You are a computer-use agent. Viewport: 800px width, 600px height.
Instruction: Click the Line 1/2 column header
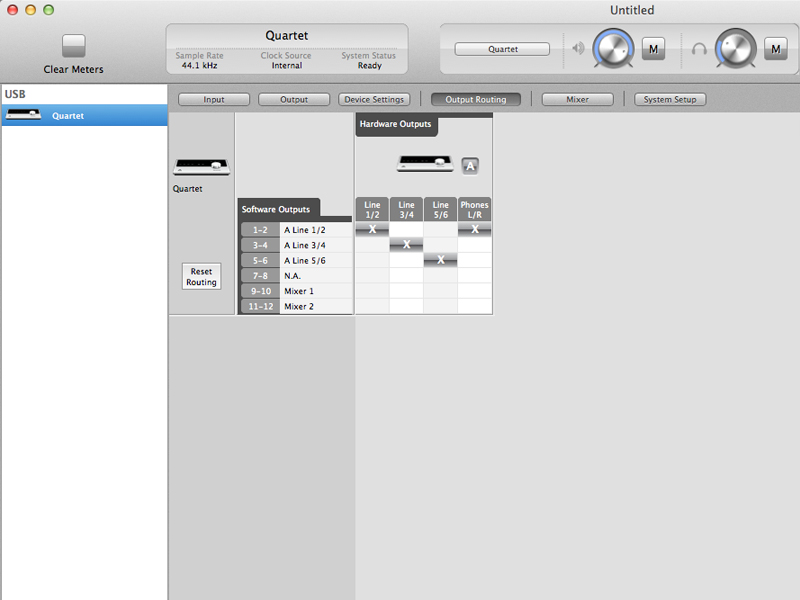[x=372, y=209]
